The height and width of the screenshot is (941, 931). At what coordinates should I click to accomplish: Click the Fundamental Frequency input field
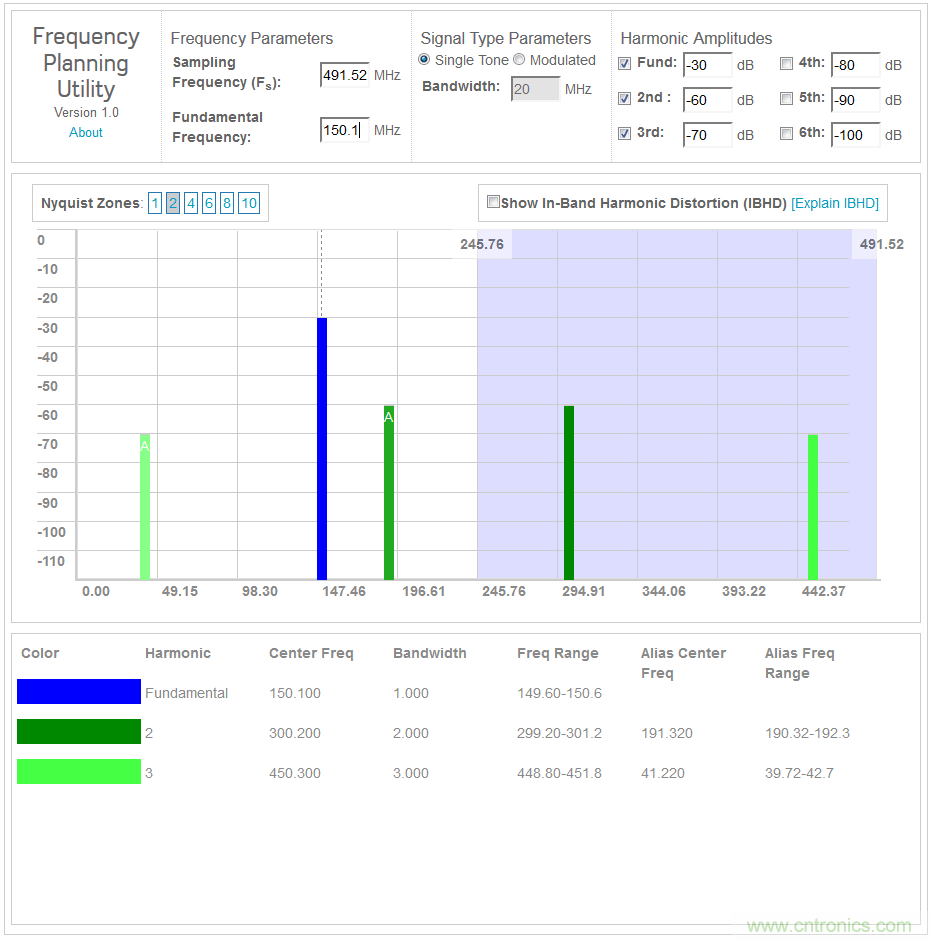pos(344,130)
